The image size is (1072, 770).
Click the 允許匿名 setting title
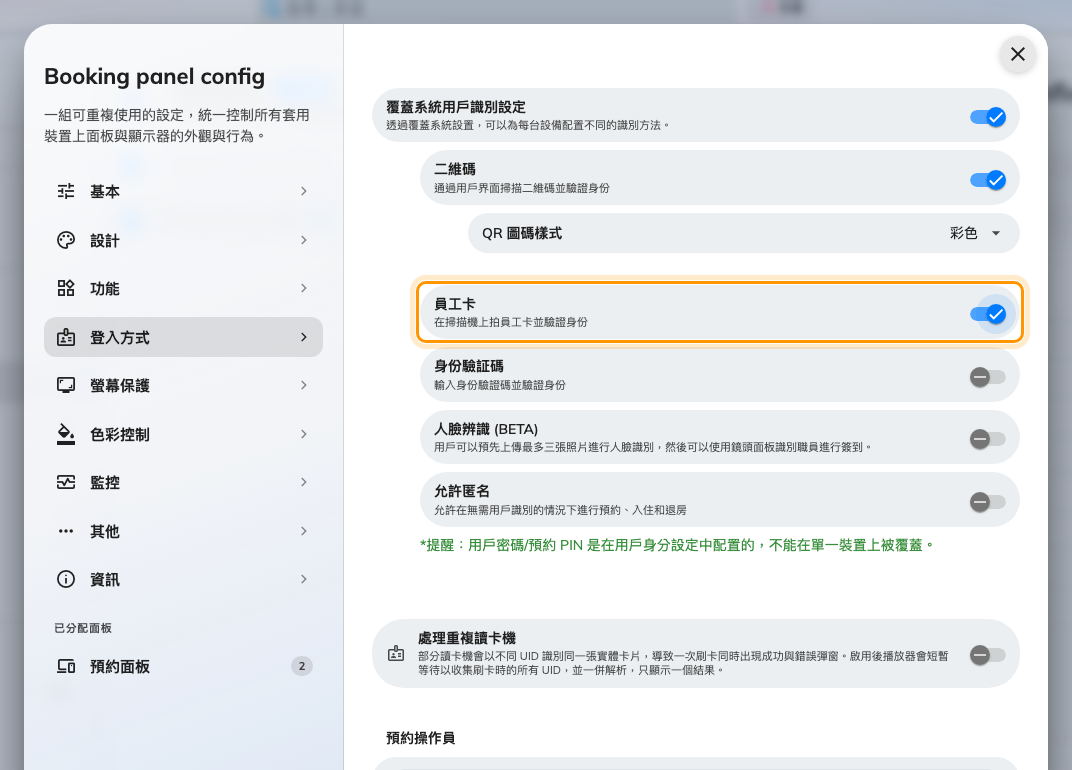[x=461, y=491]
